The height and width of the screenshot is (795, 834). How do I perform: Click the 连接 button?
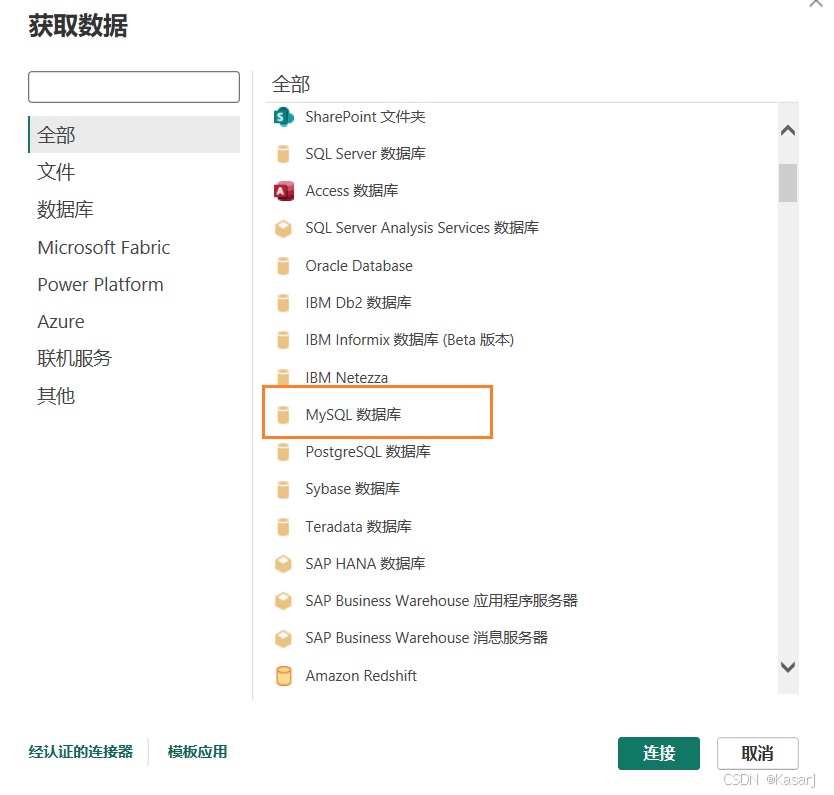click(658, 753)
